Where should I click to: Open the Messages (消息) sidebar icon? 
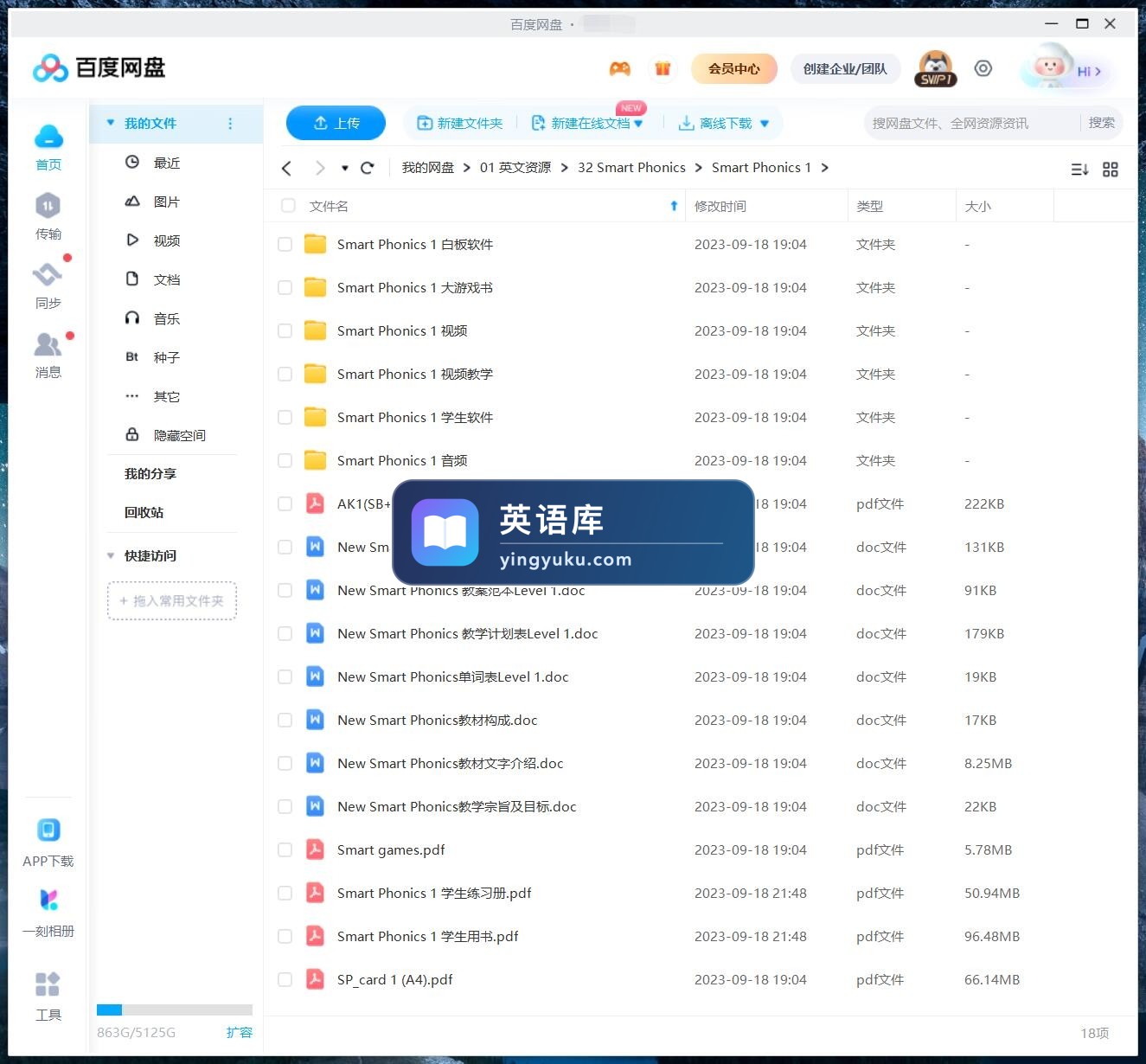[x=48, y=344]
